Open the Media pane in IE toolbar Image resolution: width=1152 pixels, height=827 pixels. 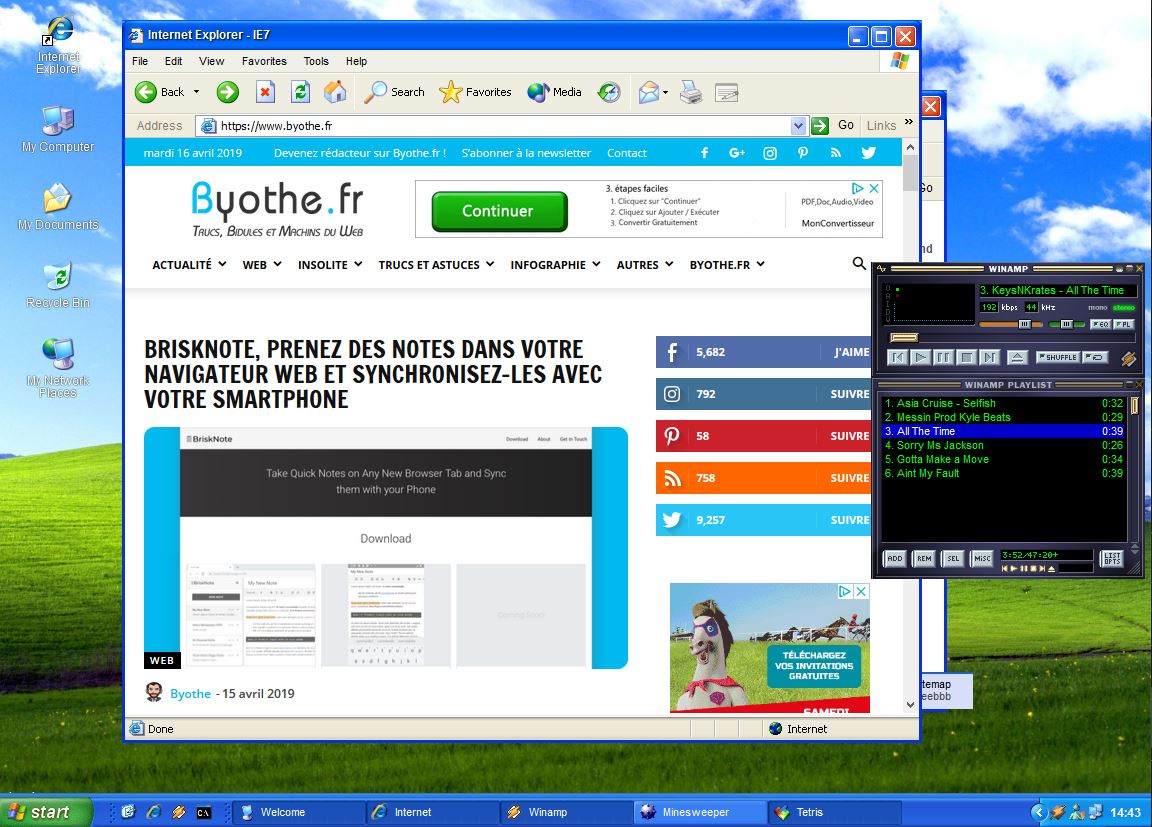click(555, 92)
